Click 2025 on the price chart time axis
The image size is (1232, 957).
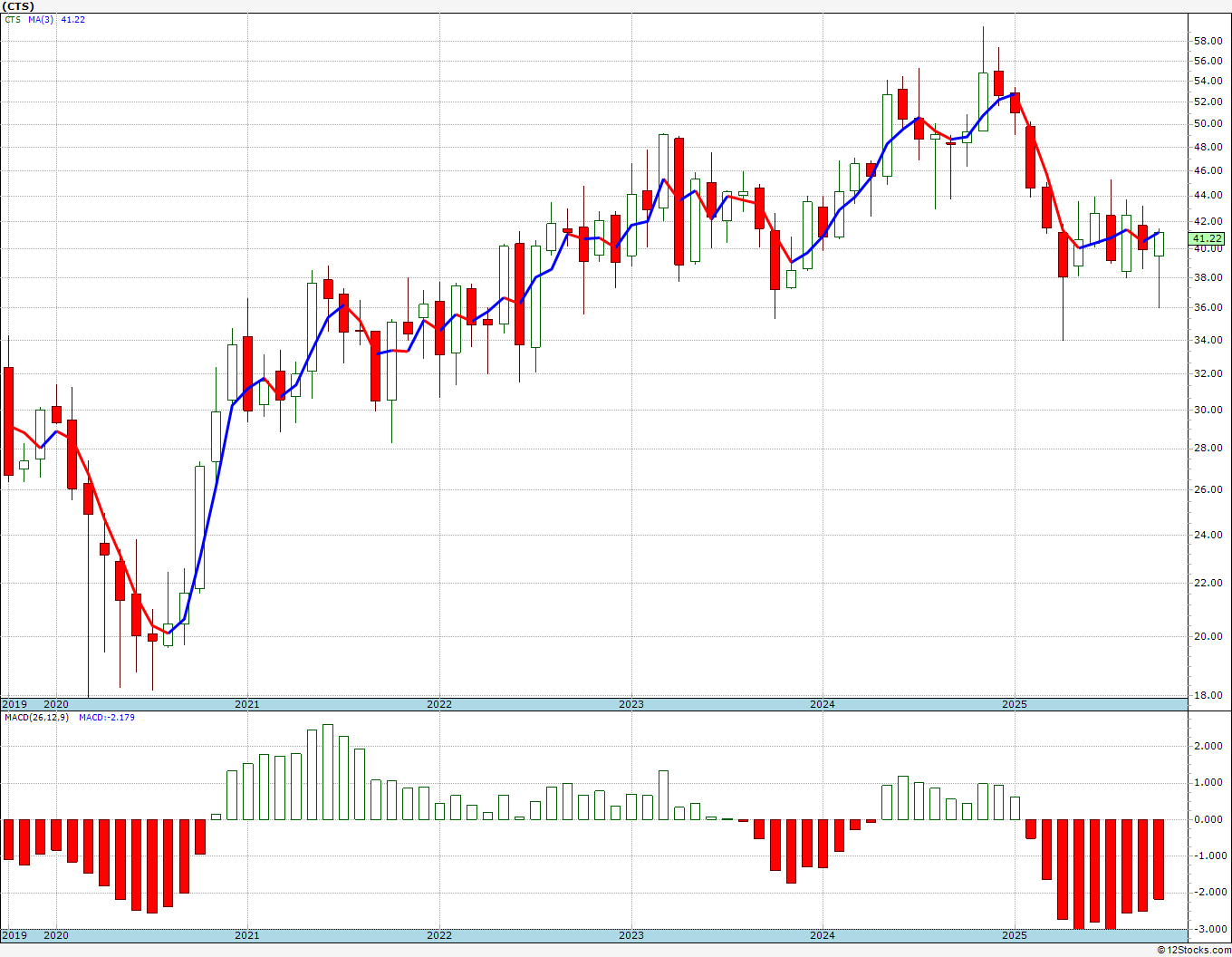[x=1015, y=704]
